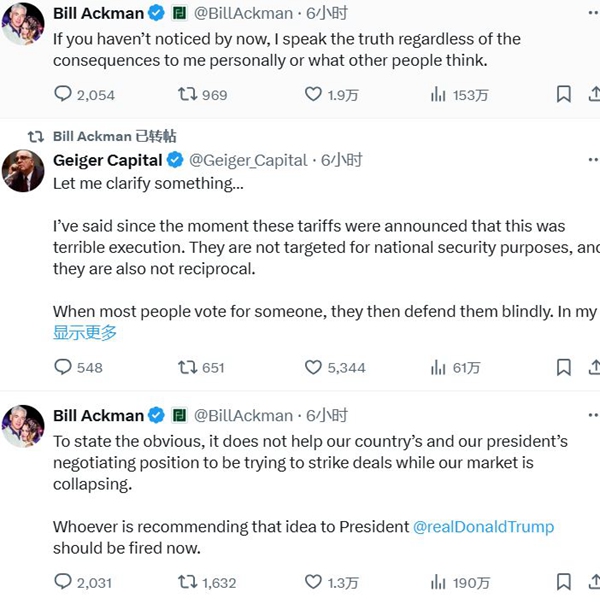The width and height of the screenshot is (600, 604).
Task: Reply to the 'should be fired' tweet
Action: click(x=63, y=581)
